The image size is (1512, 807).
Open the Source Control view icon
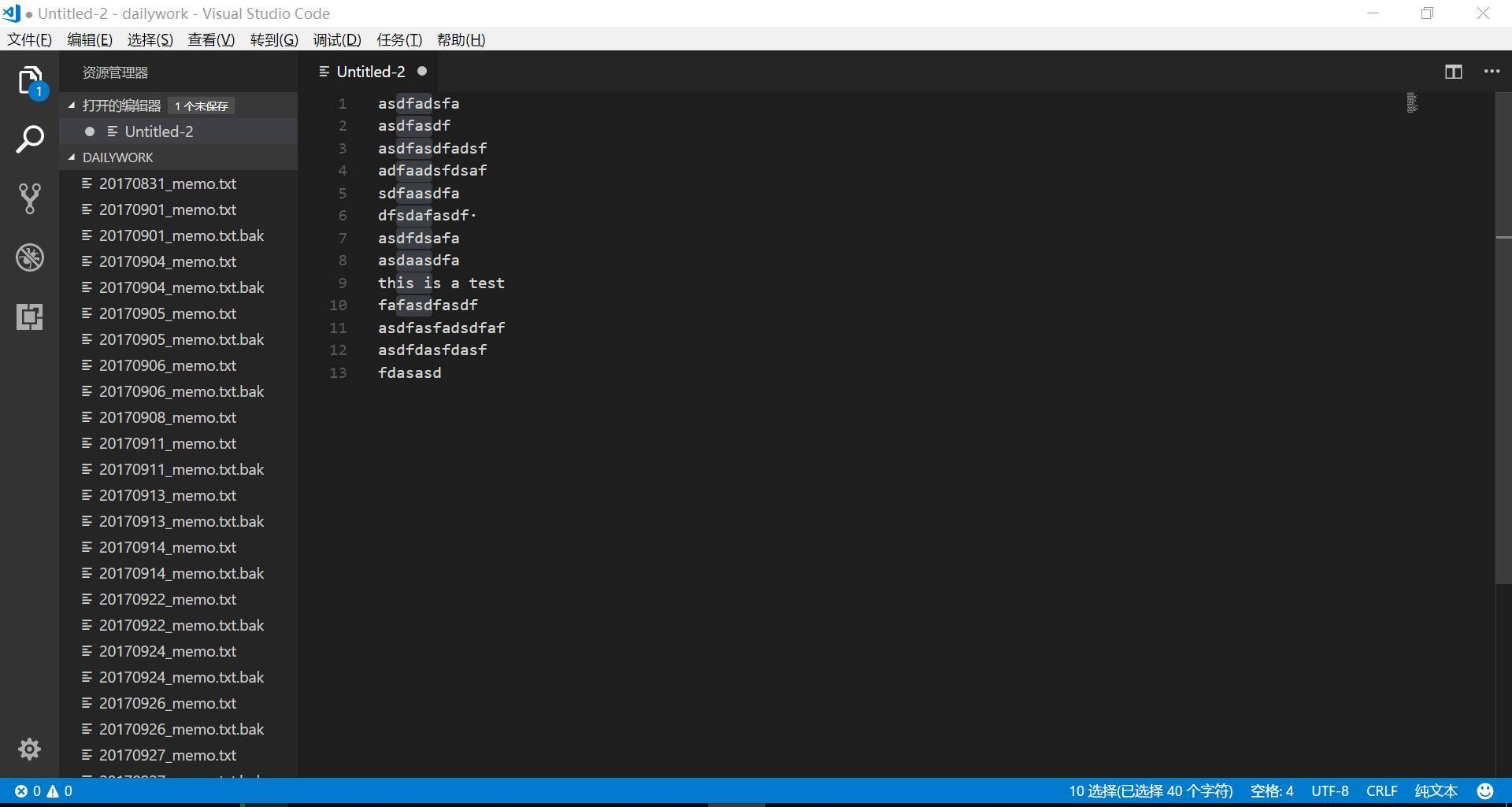[30, 198]
